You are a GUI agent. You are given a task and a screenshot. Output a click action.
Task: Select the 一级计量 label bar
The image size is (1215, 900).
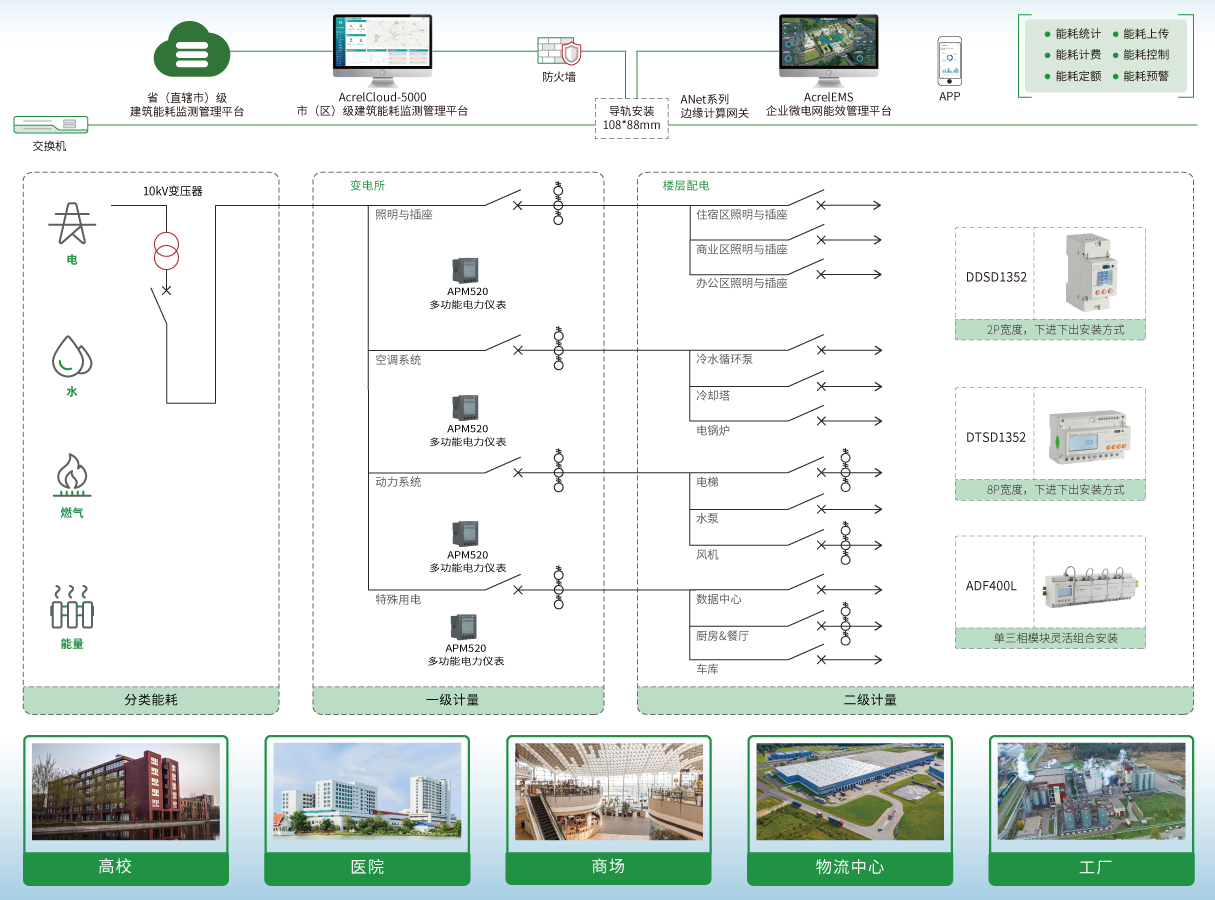point(458,700)
